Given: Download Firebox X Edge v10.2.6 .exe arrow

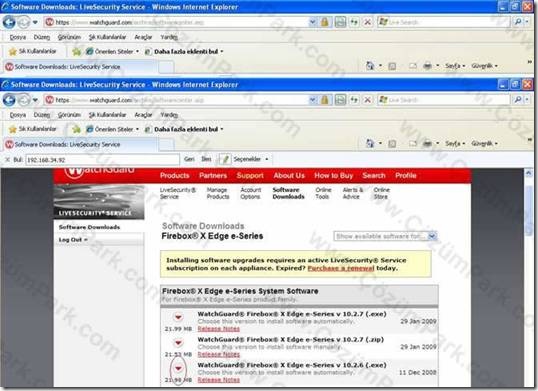Looking at the screenshot, I should coord(178,368).
